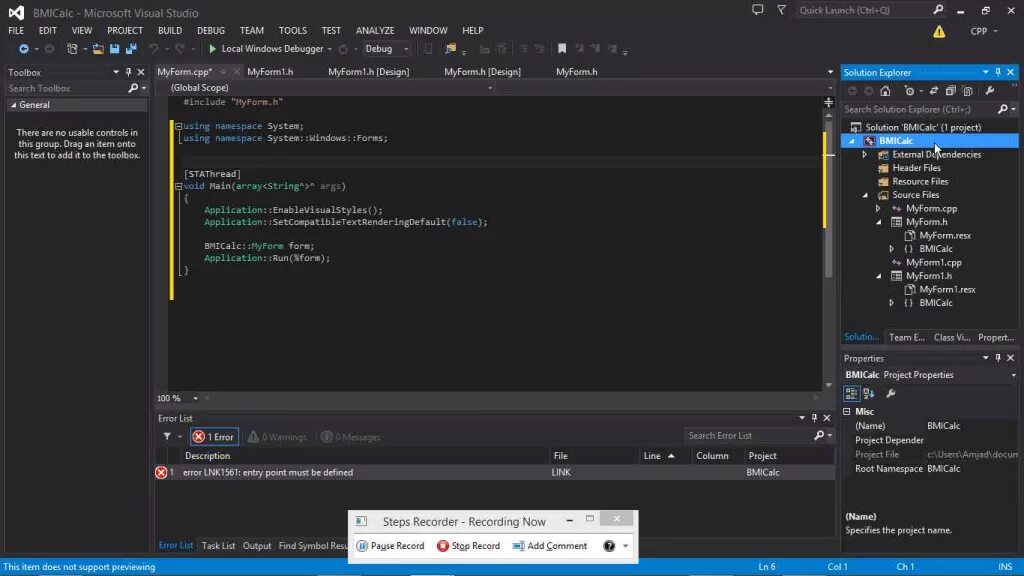Image resolution: width=1024 pixels, height=576 pixels.
Task: Click Pause Record in Steps Recorder
Action: pyautogui.click(x=391, y=546)
